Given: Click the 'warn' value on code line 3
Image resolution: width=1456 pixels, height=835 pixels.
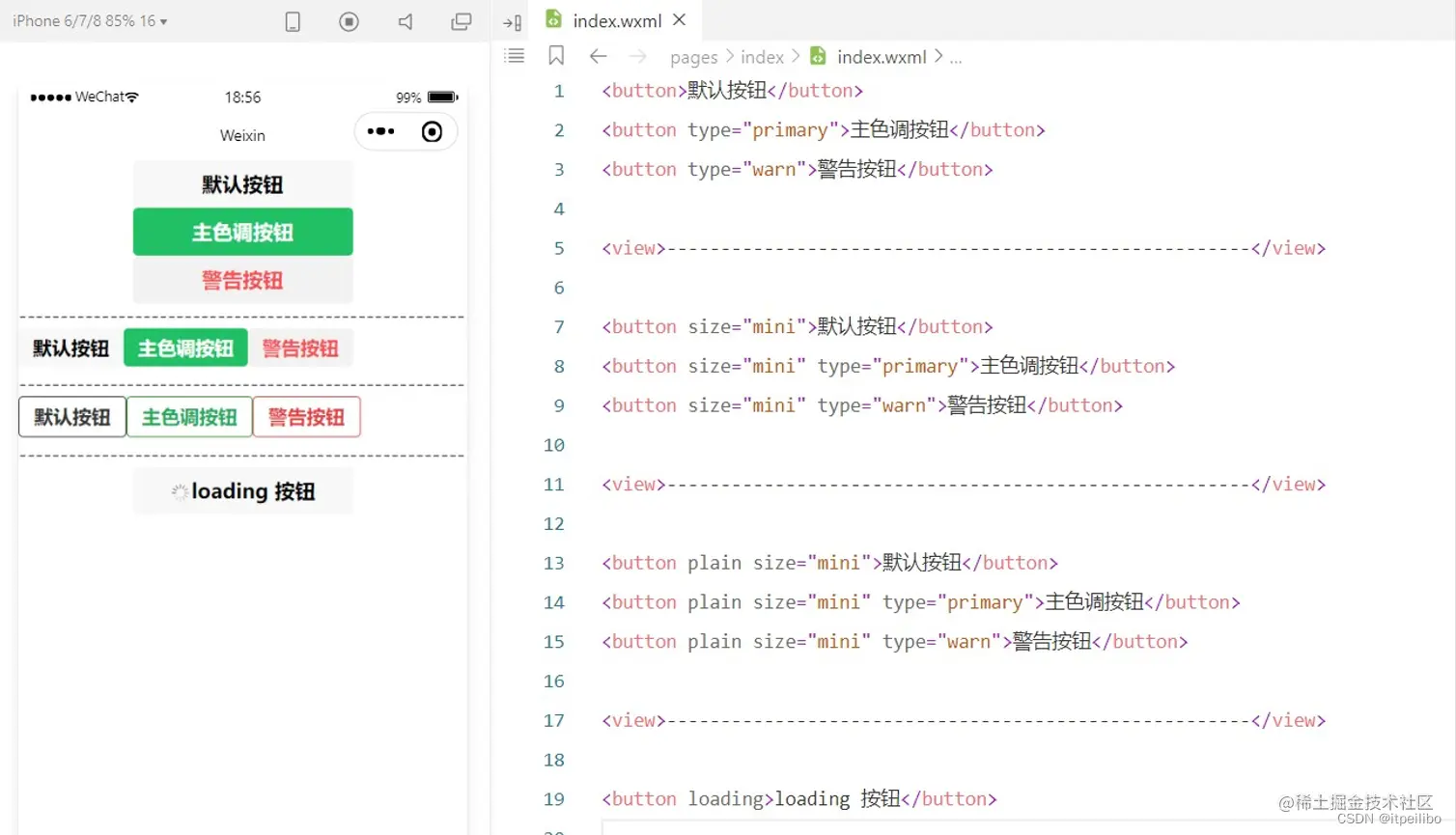Looking at the screenshot, I should pos(774,170).
